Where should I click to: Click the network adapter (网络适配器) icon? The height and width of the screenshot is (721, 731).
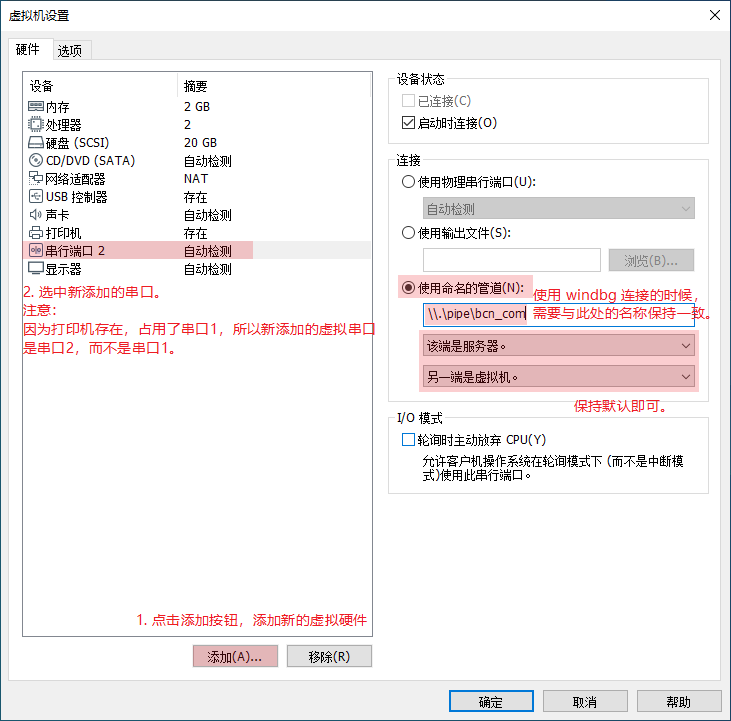[35, 178]
